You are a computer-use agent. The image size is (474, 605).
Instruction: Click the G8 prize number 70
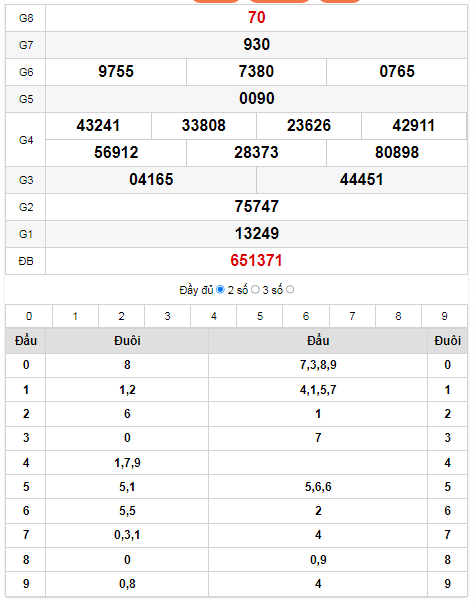point(256,17)
